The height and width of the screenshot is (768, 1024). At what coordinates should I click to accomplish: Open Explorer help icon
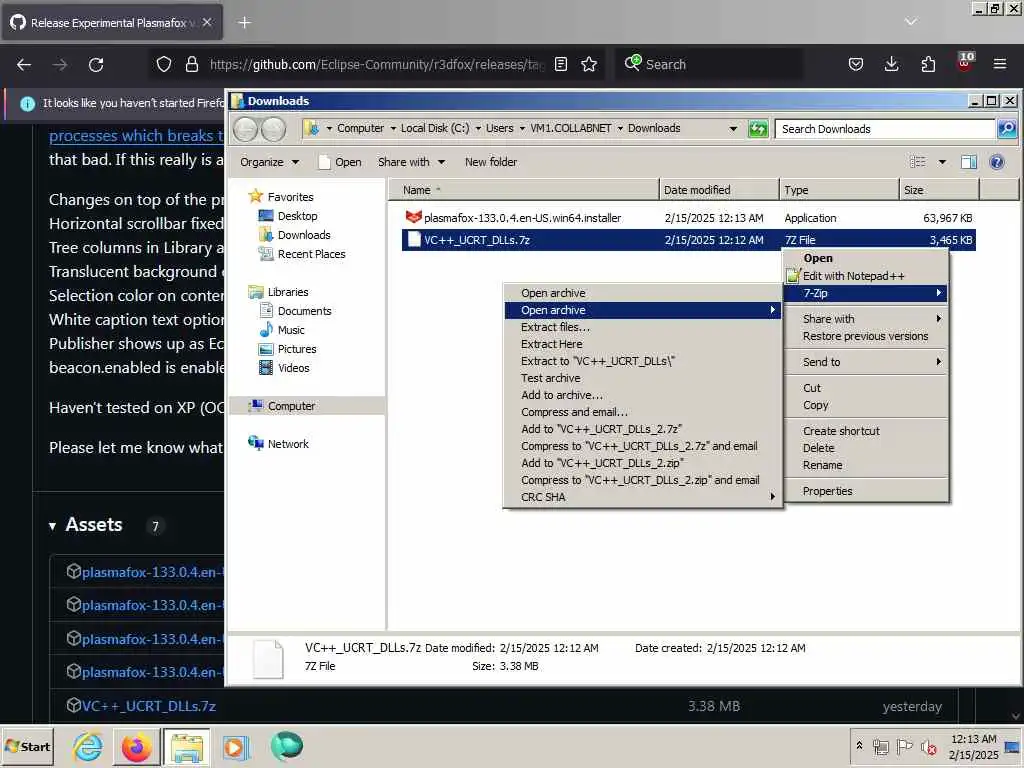pos(997,162)
